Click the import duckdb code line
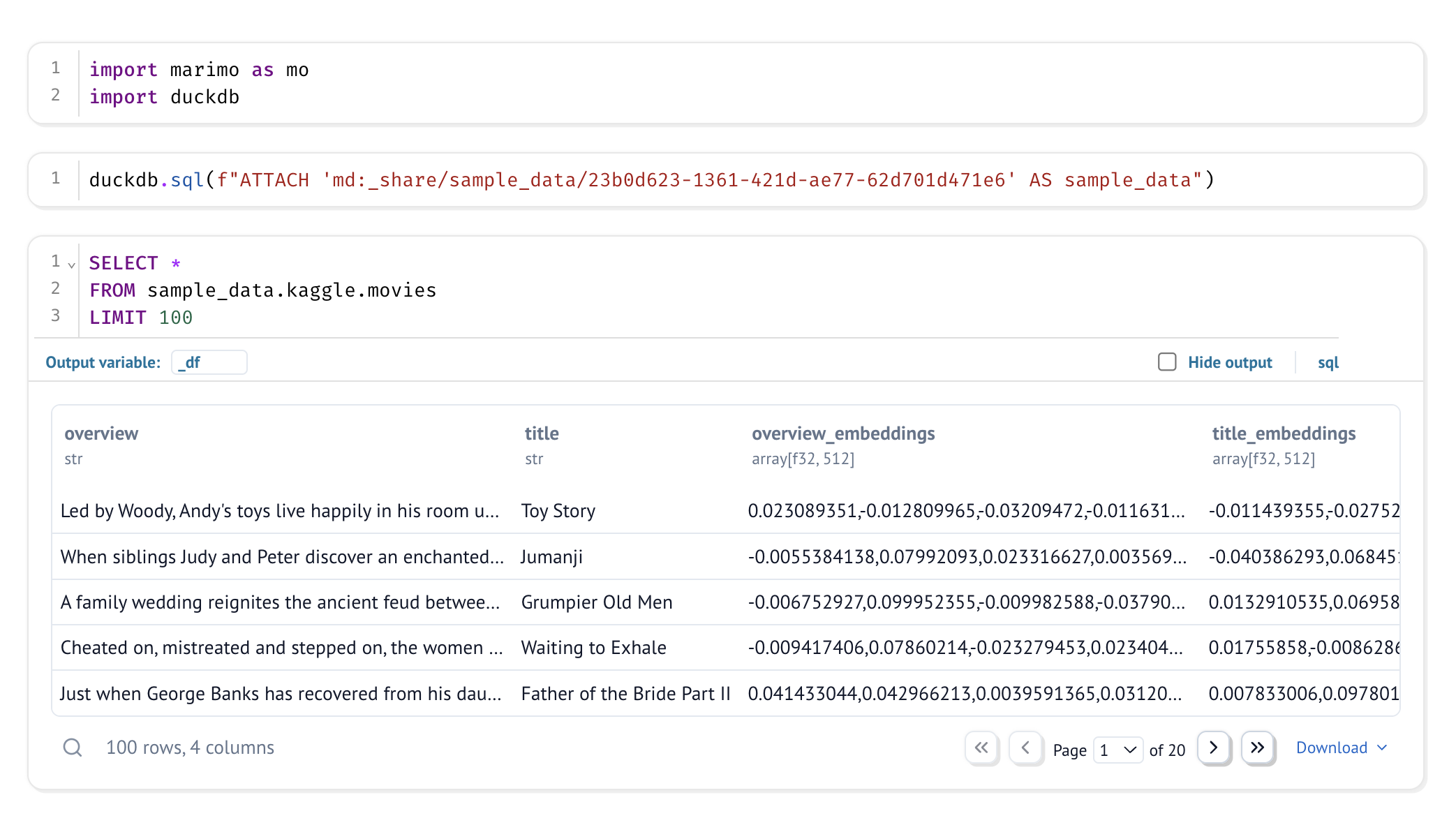The image size is (1456, 832). (165, 97)
